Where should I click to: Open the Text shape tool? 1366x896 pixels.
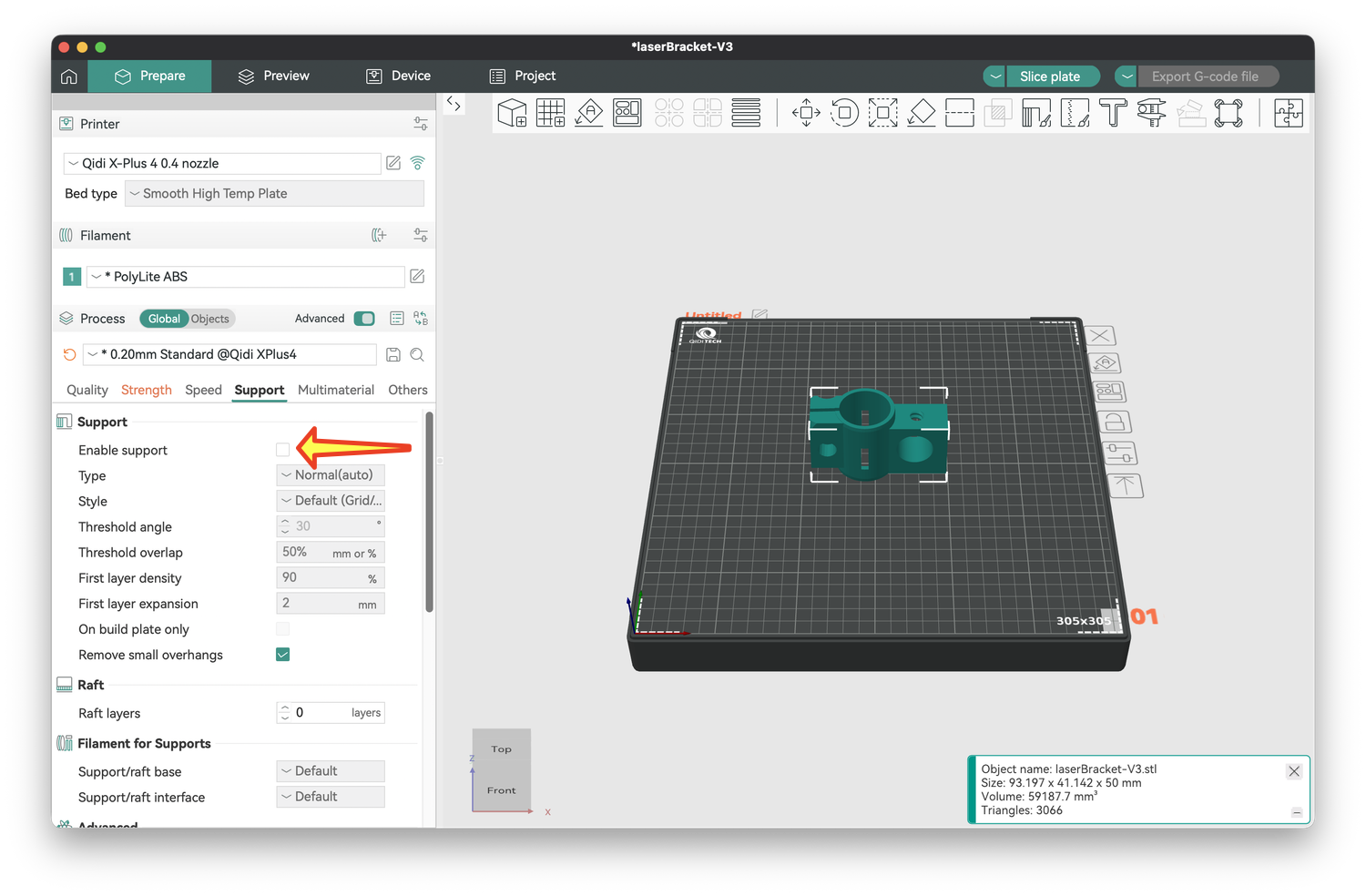click(x=1113, y=113)
